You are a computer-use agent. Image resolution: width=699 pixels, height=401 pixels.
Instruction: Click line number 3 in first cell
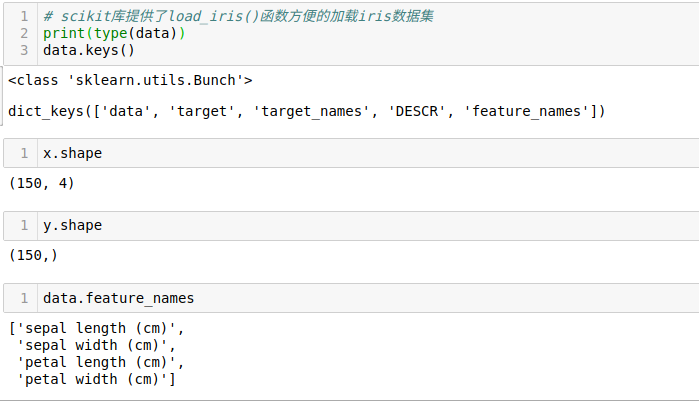[24, 50]
